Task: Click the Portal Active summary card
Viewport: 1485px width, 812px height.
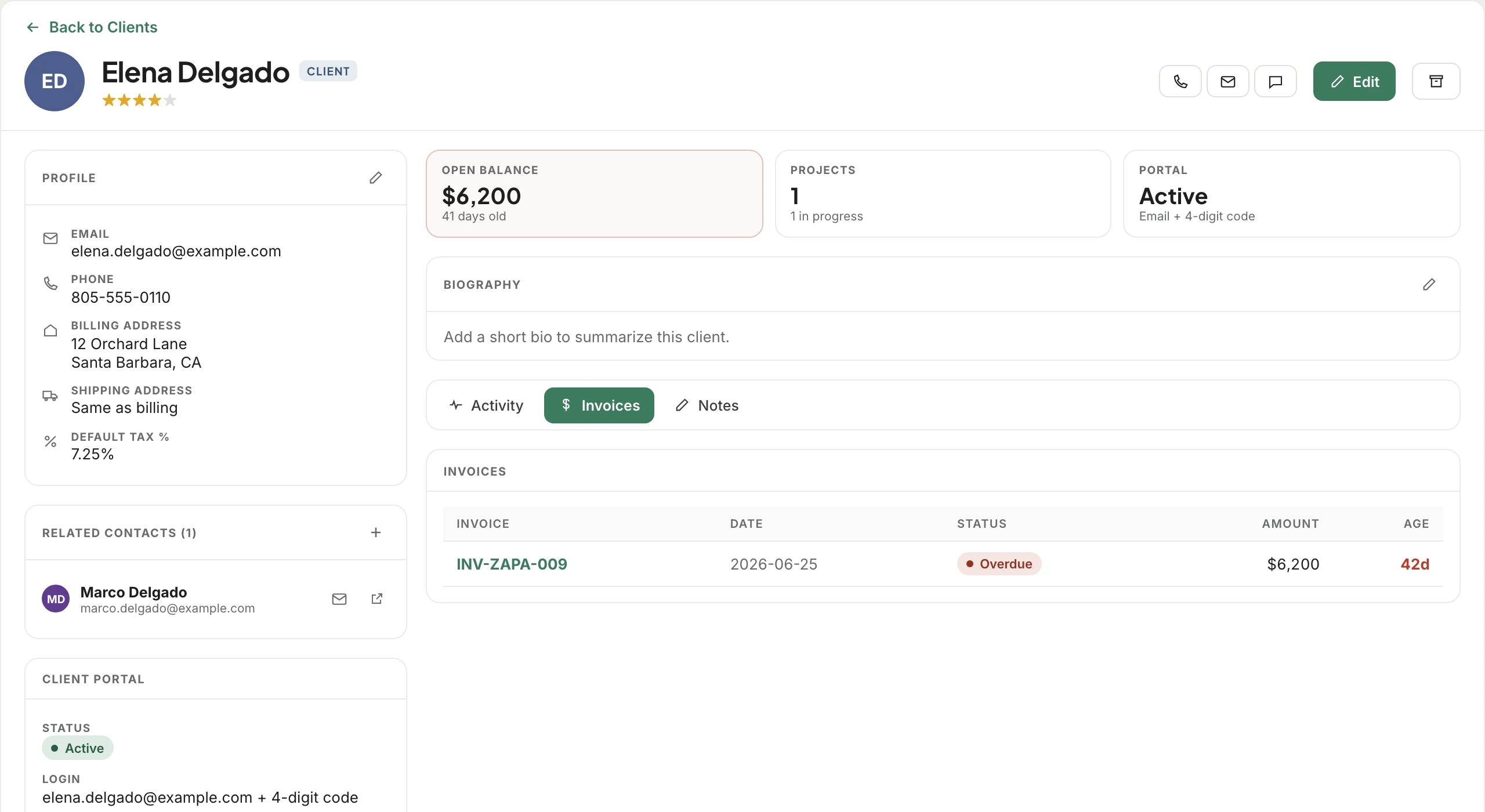Action: [x=1291, y=194]
